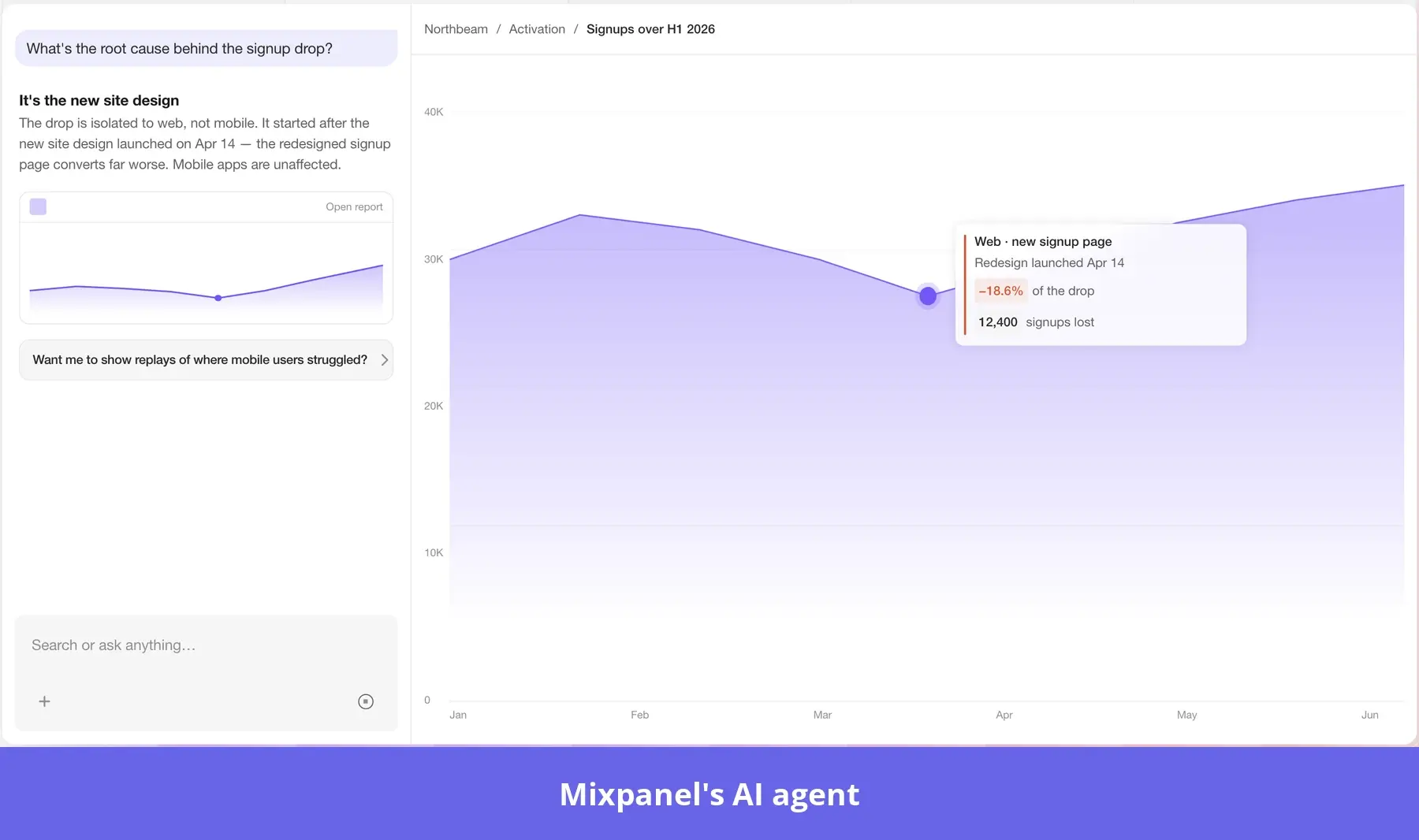Click the Apr x-axis label

pyautogui.click(x=1004, y=715)
